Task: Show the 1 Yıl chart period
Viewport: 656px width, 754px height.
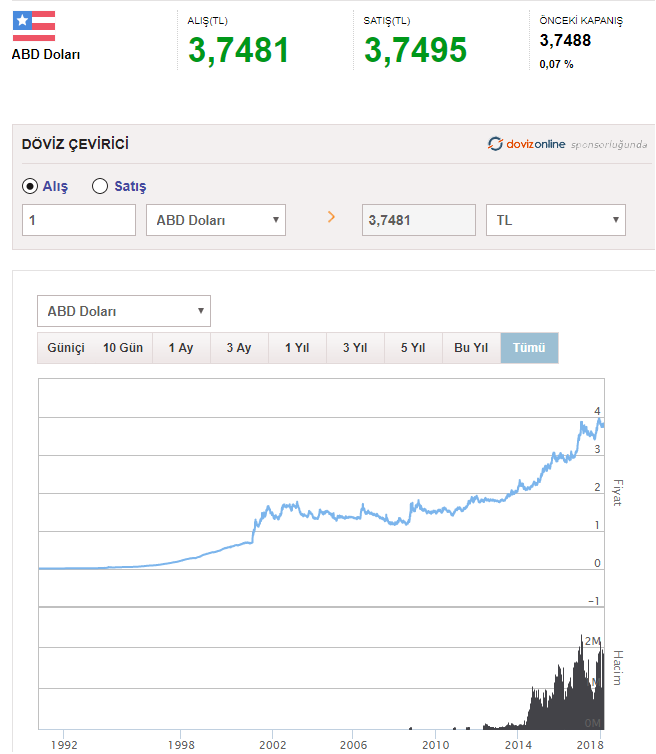Action: tap(297, 348)
